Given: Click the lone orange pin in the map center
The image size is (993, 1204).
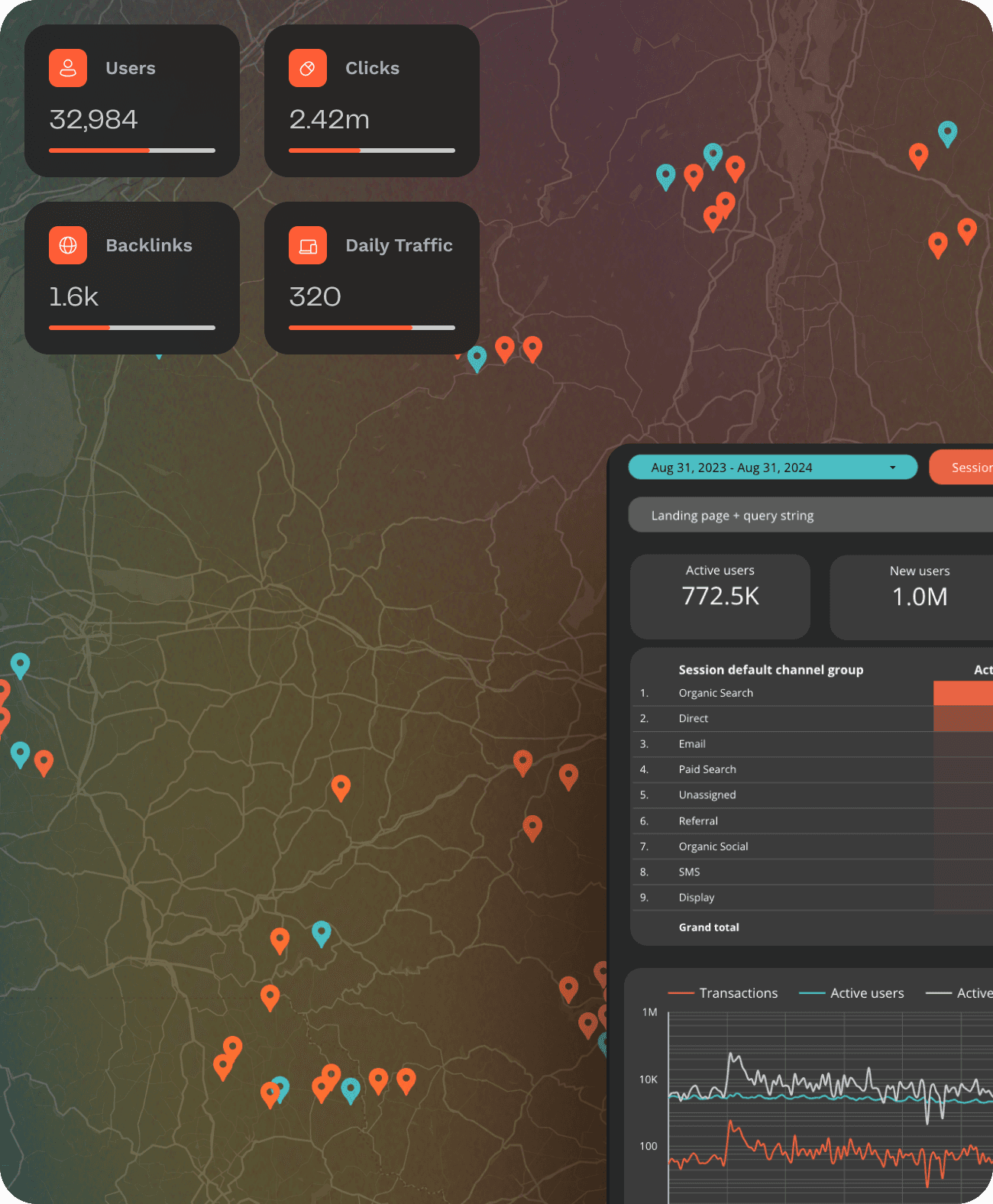Looking at the screenshot, I should click(x=341, y=788).
